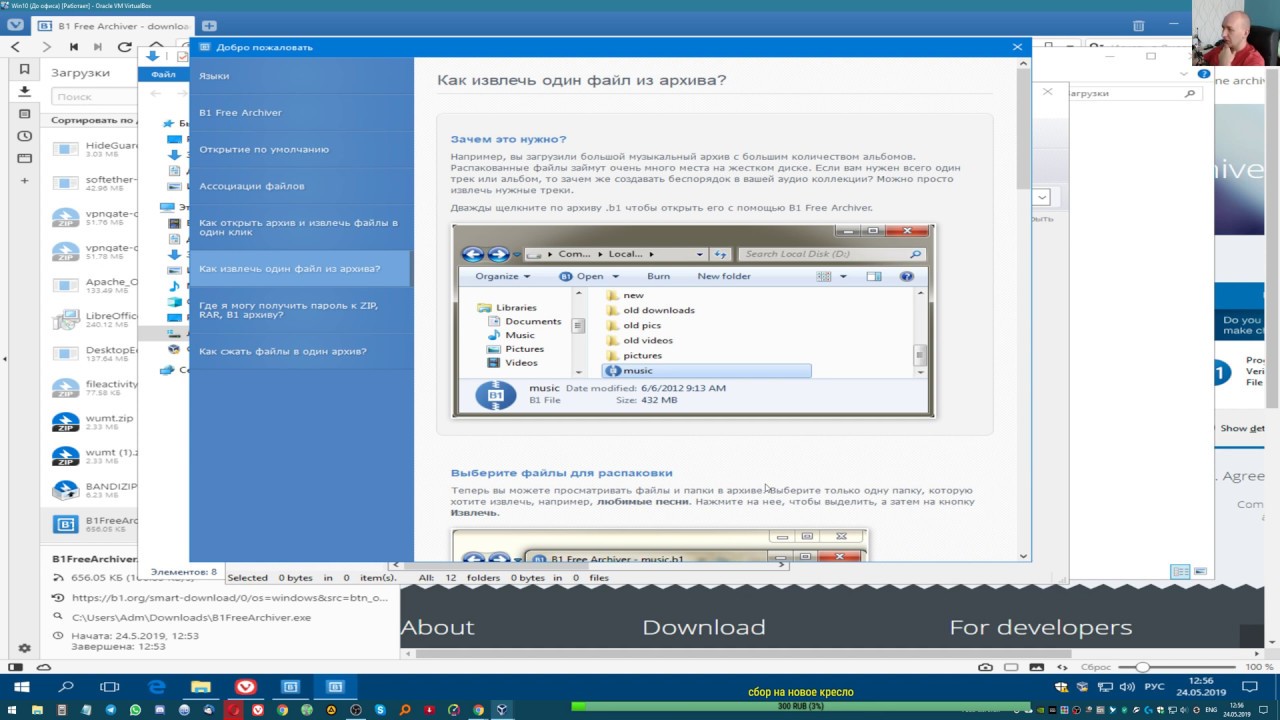Screen dimensions: 1280x720
Task: Click the tab tiling icon in status bar
Action: pos(1011,667)
